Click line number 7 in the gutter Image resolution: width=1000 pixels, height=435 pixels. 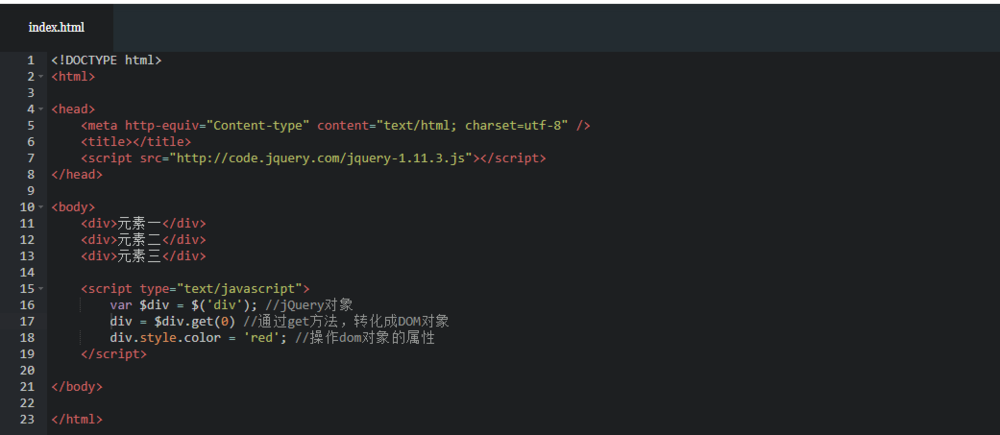[31, 158]
